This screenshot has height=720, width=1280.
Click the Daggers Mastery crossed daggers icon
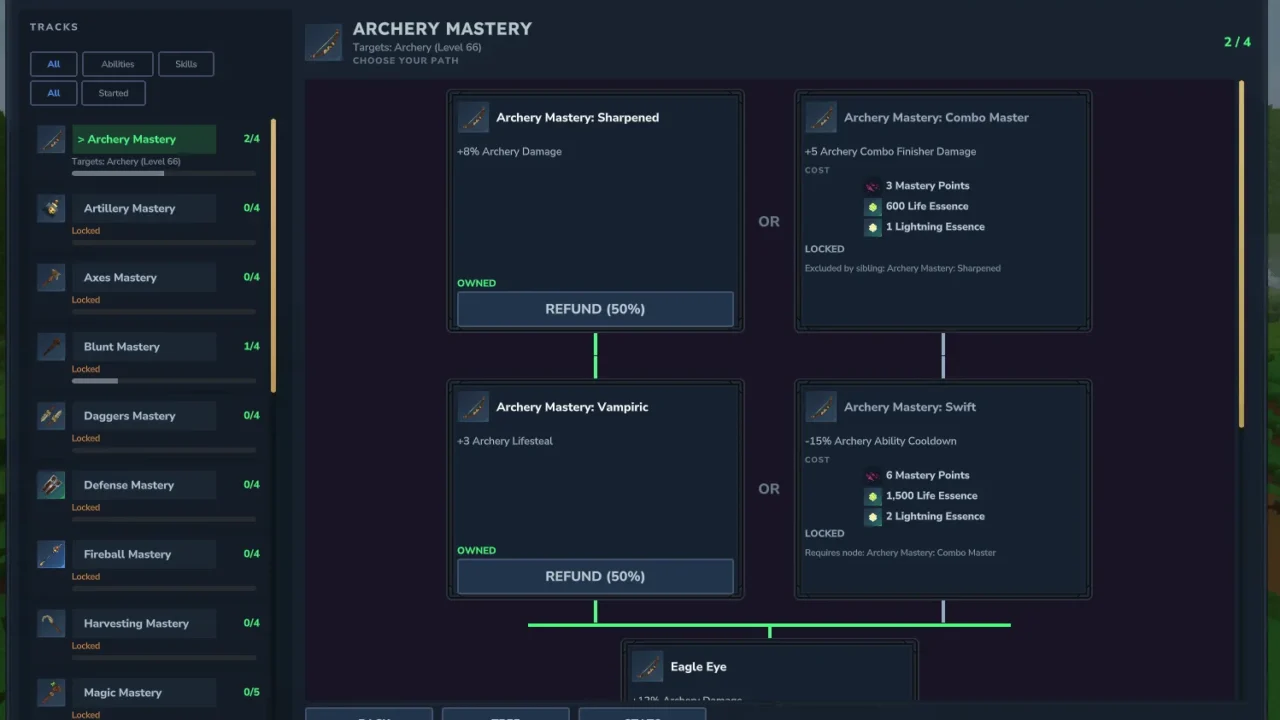click(51, 415)
